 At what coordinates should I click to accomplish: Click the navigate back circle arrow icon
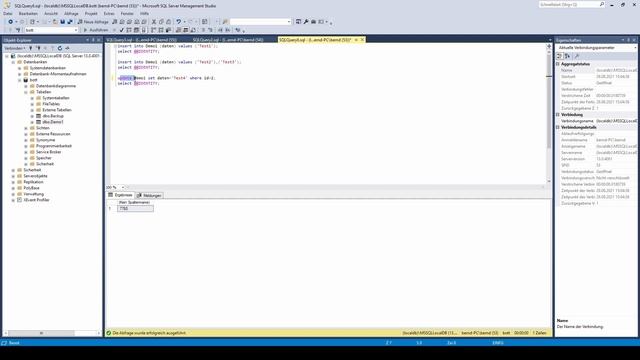[x=11, y=22]
